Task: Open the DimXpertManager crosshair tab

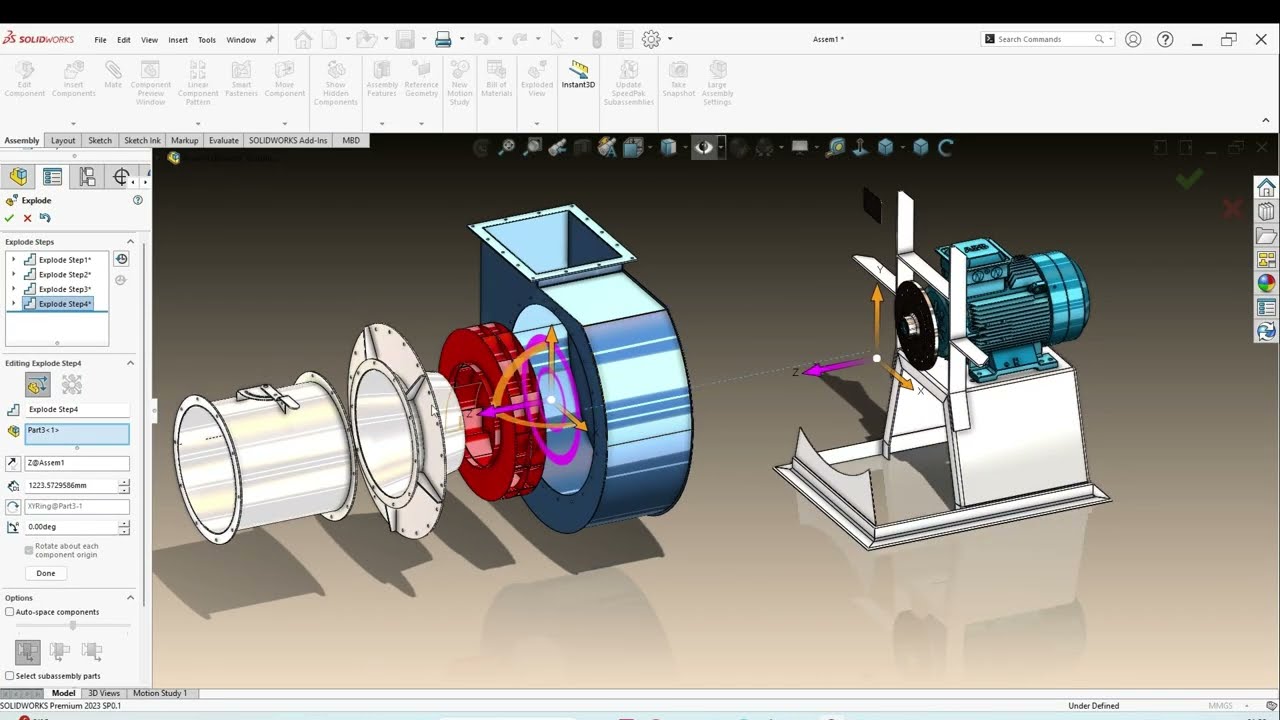Action: point(121,177)
